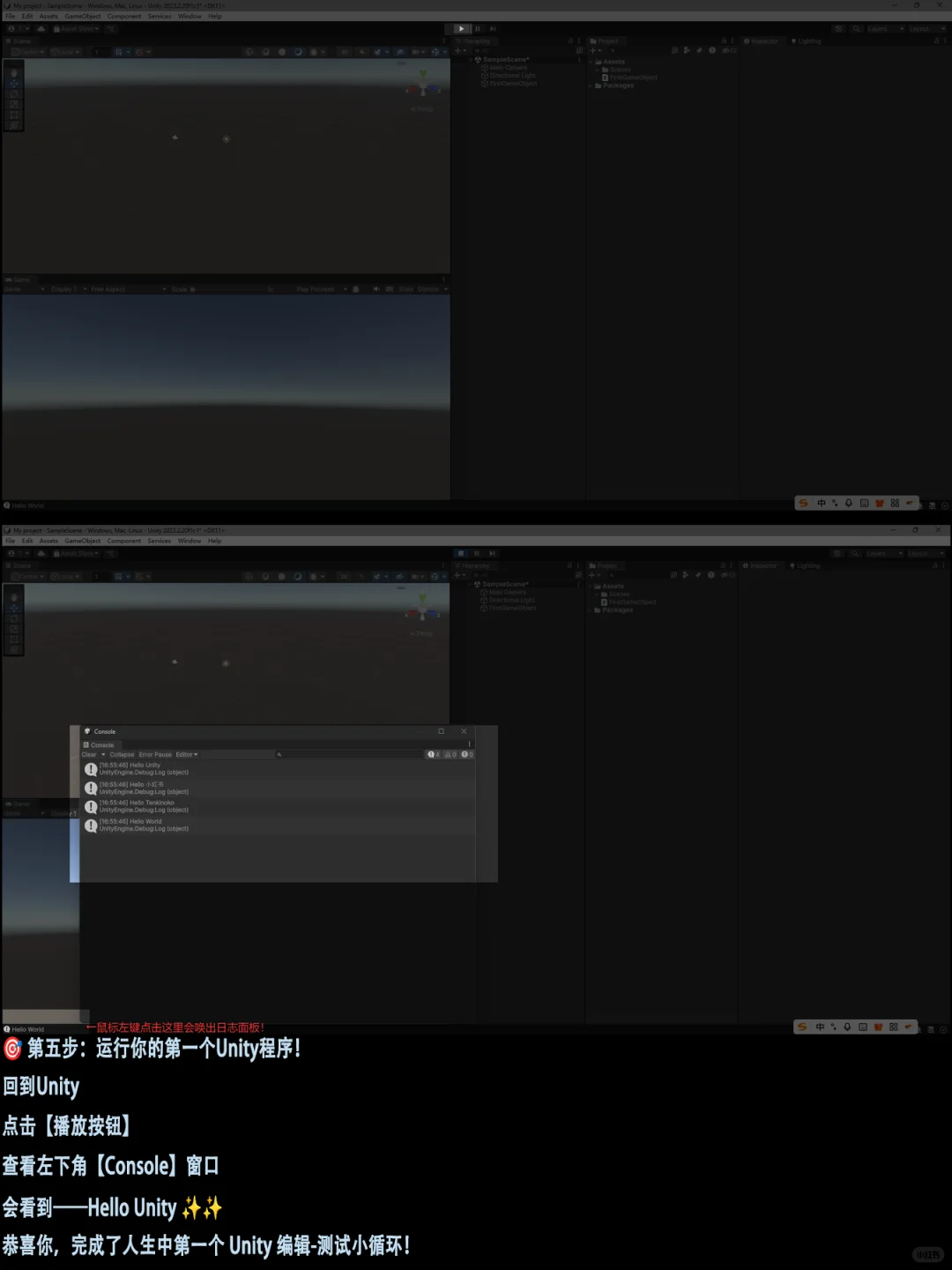The width and height of the screenshot is (952, 1270).
Task: Click orientation gizmo in upper Scene view
Action: tap(422, 86)
